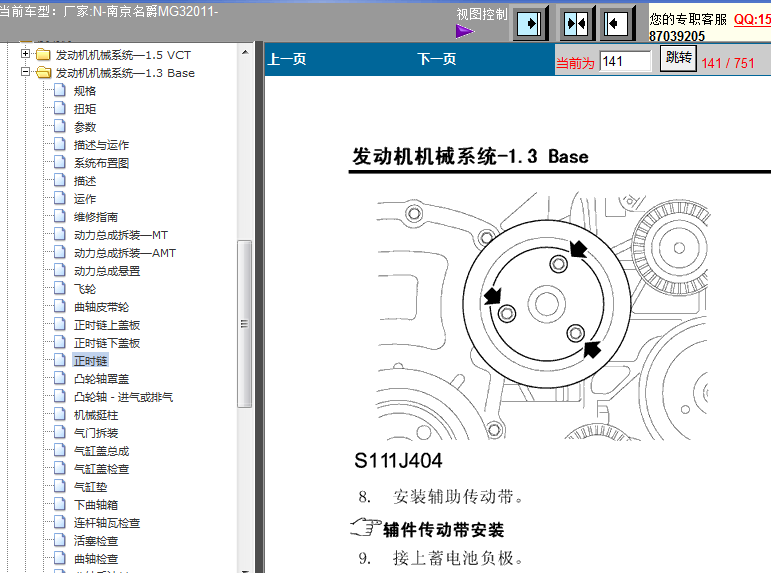This screenshot has width=771, height=573.
Task: Click the page icon next to 曲轴皮带轮
Action: coord(59,306)
